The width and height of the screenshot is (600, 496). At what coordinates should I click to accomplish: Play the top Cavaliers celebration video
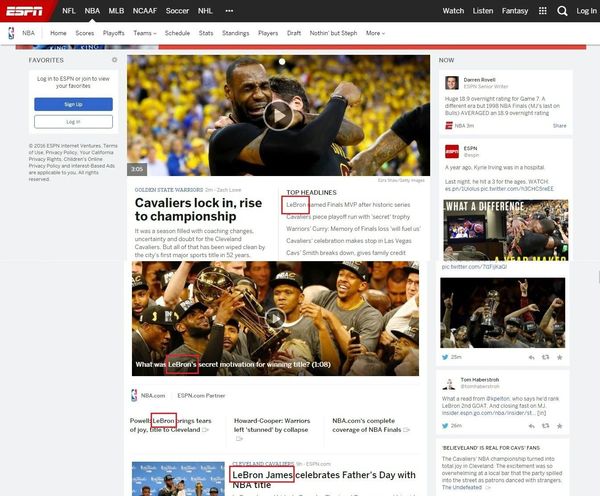coord(279,116)
